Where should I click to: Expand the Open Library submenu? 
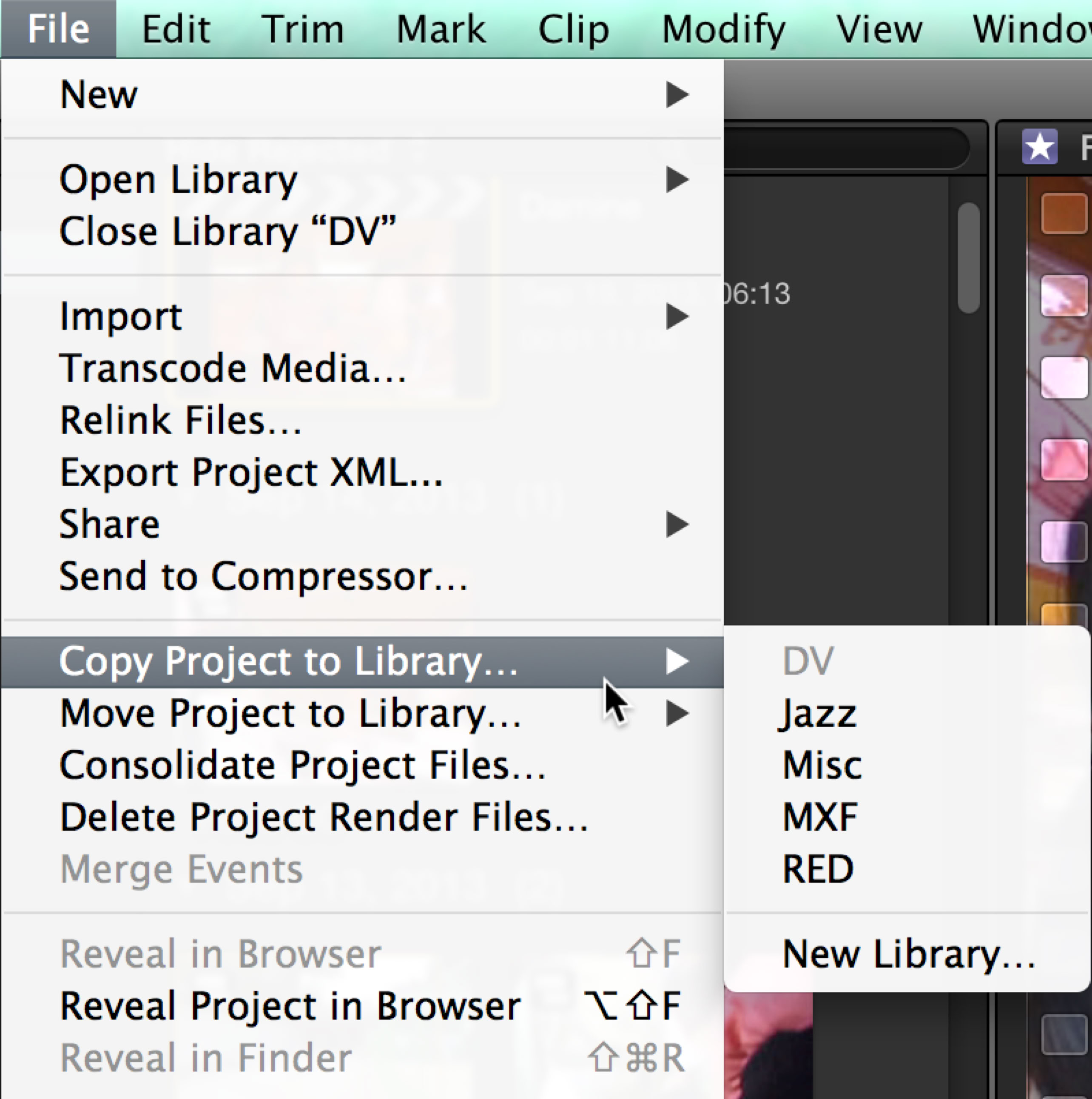pos(677,180)
